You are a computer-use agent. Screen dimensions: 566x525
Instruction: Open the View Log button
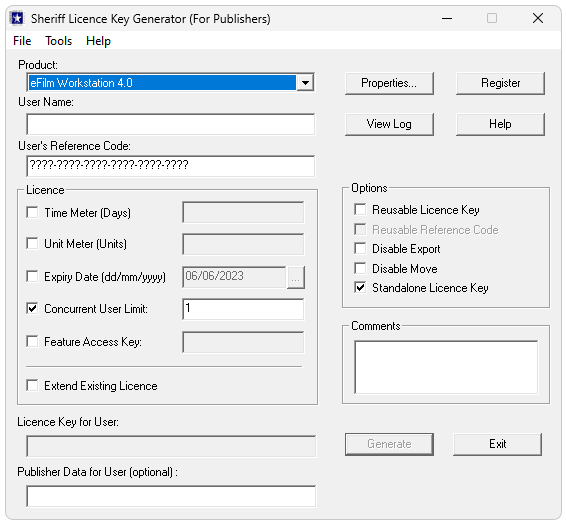tap(389, 124)
